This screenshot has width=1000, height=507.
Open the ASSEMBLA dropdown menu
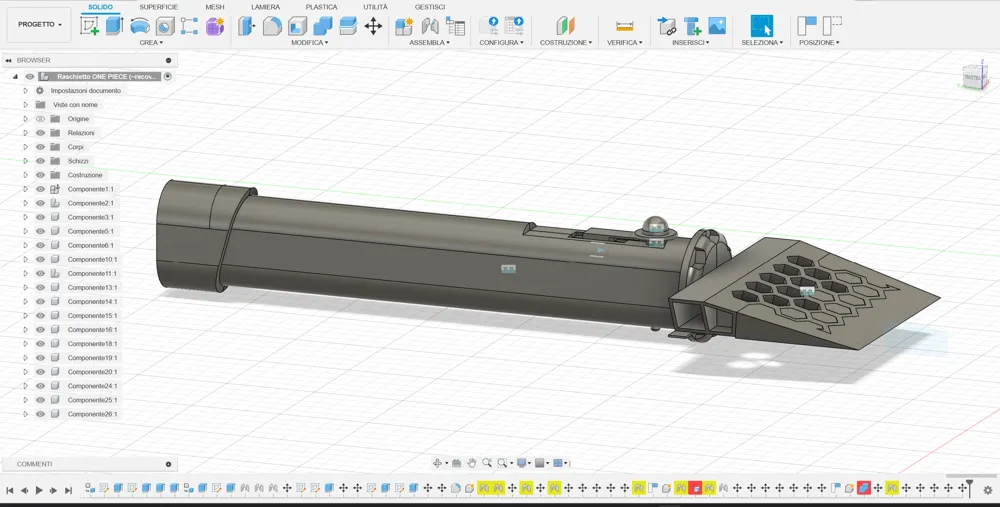pyautogui.click(x=429, y=43)
